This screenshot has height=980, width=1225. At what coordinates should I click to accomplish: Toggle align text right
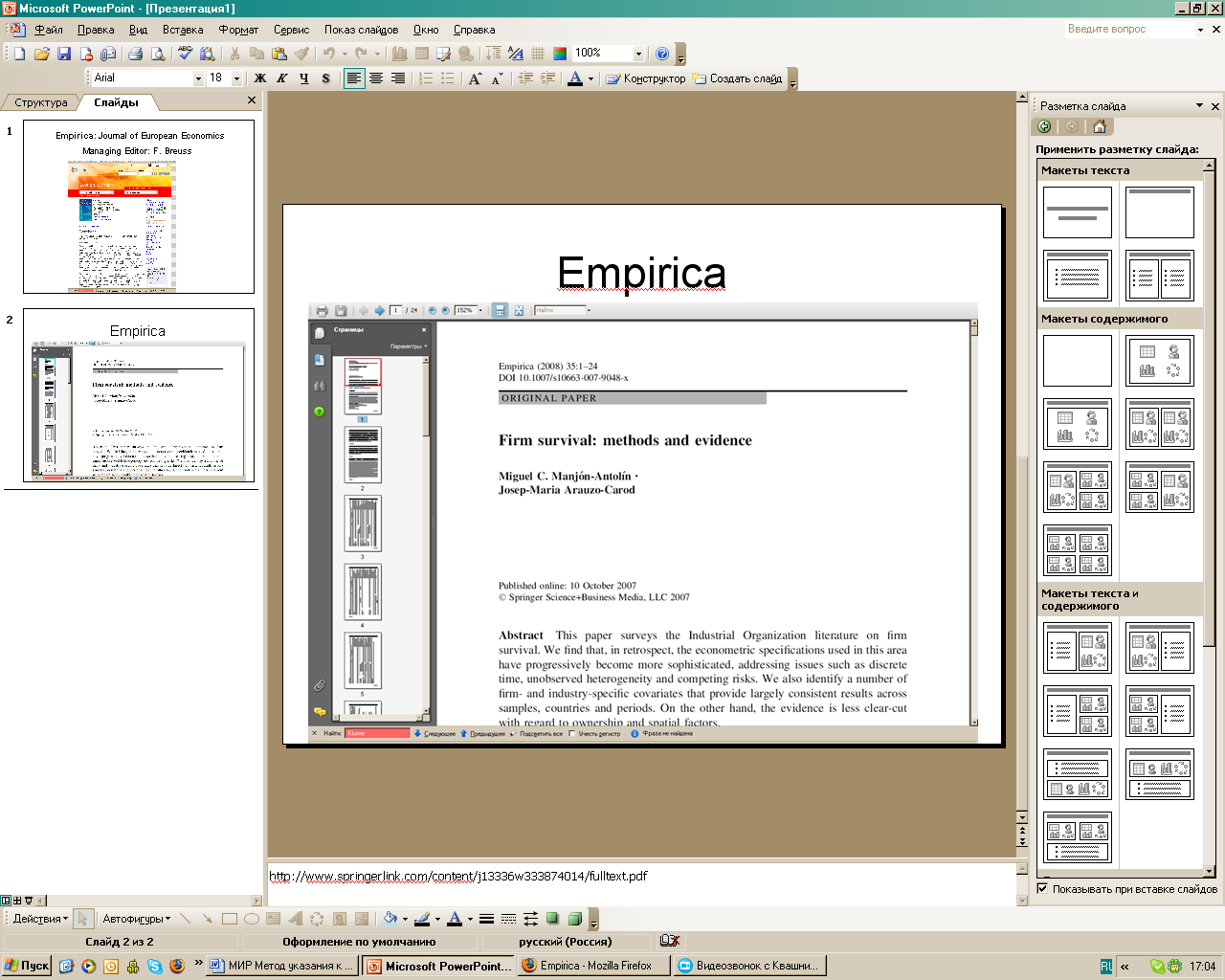[x=398, y=78]
